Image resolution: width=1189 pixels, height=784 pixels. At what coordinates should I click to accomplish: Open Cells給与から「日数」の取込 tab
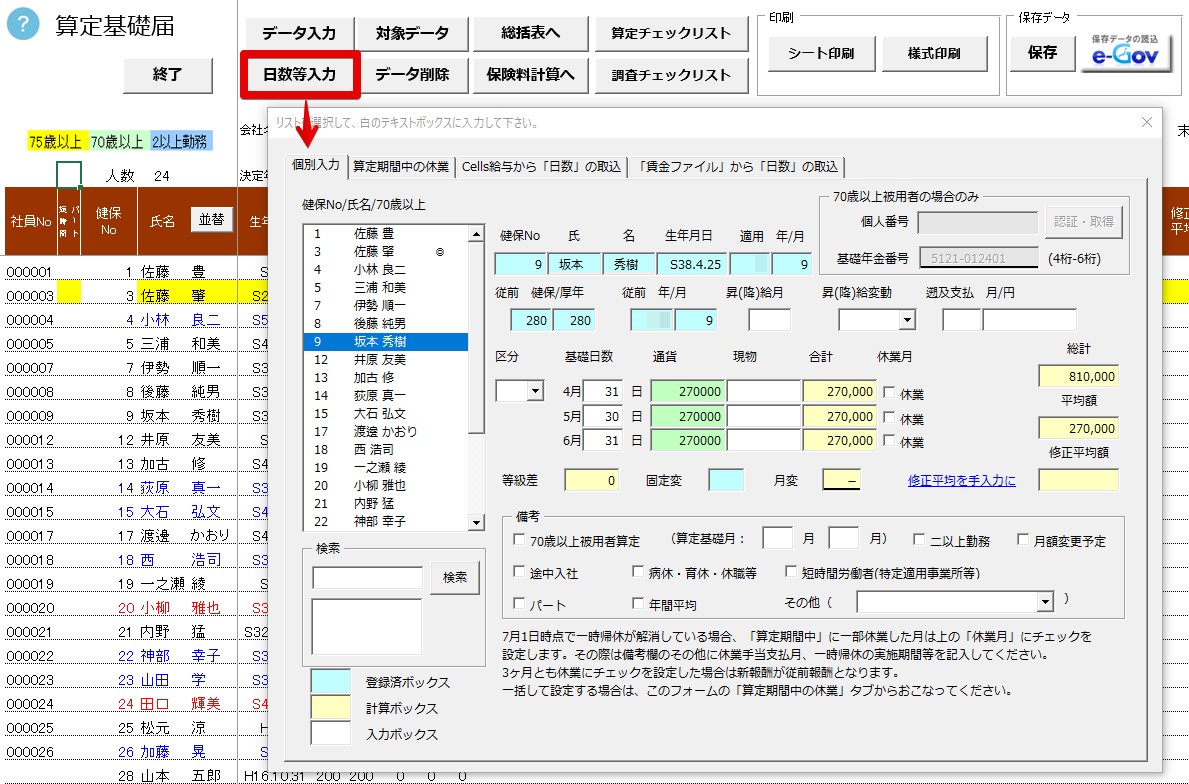point(541,167)
